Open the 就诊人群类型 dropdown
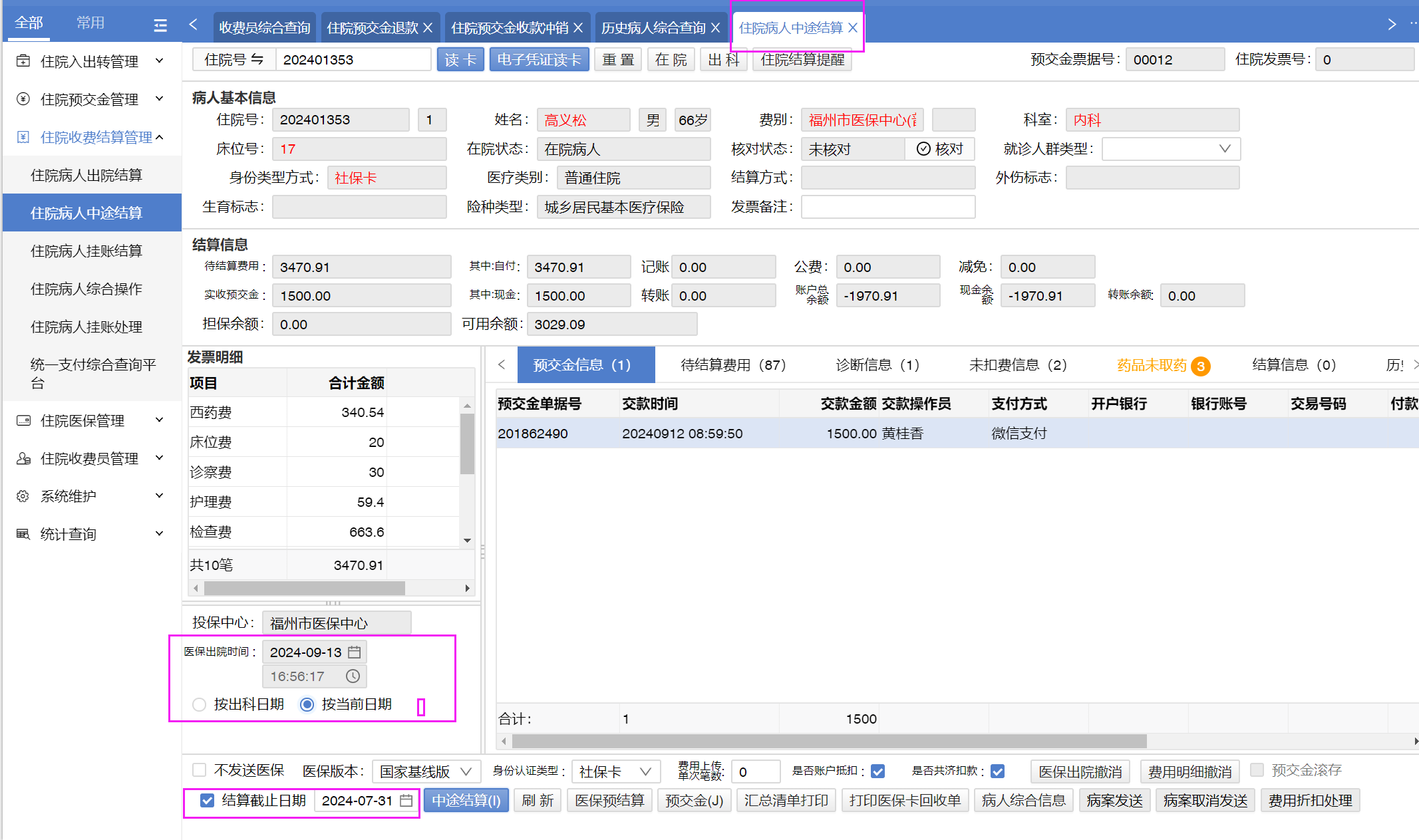This screenshot has width=1419, height=840. [1171, 149]
